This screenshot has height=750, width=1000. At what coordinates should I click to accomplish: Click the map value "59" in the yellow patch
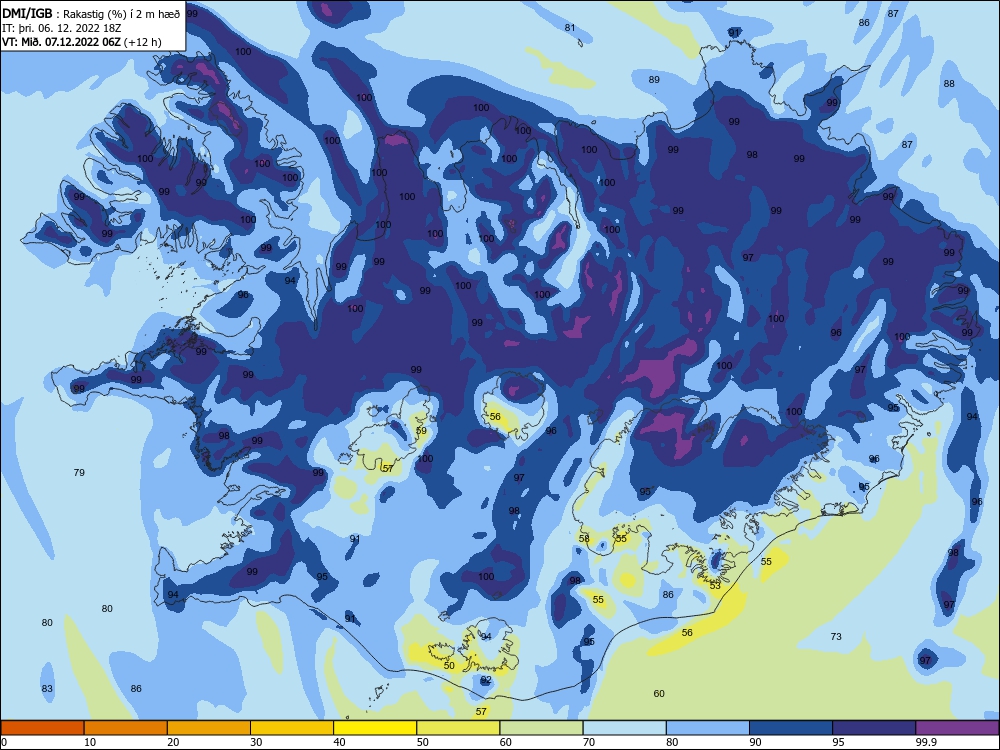[x=421, y=430]
